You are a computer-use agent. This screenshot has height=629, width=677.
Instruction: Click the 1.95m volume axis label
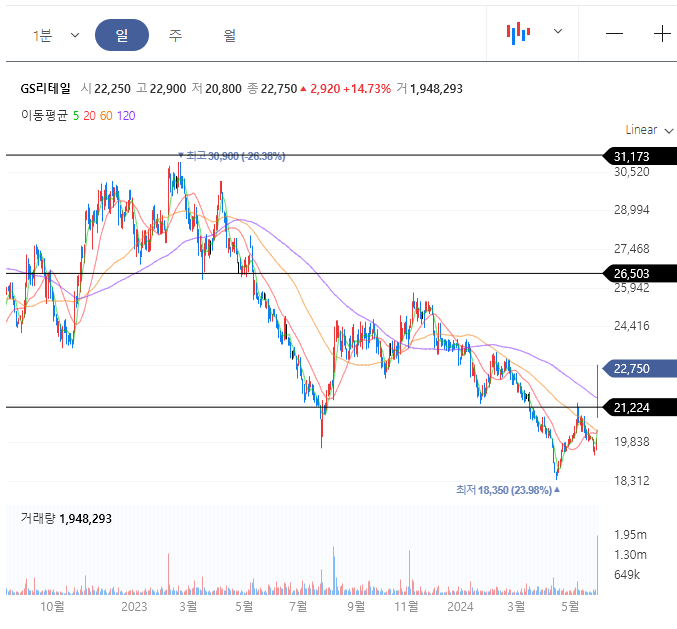630,535
